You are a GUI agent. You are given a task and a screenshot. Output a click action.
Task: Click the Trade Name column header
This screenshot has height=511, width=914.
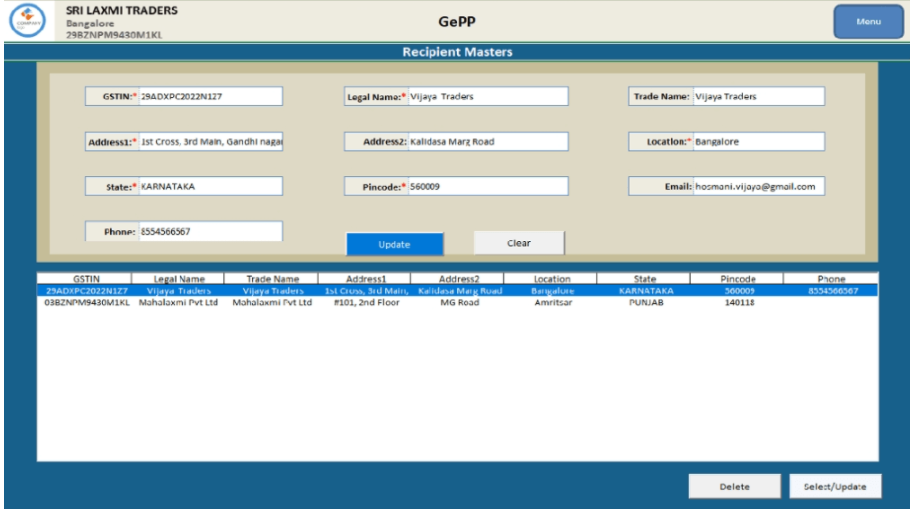coord(272,279)
